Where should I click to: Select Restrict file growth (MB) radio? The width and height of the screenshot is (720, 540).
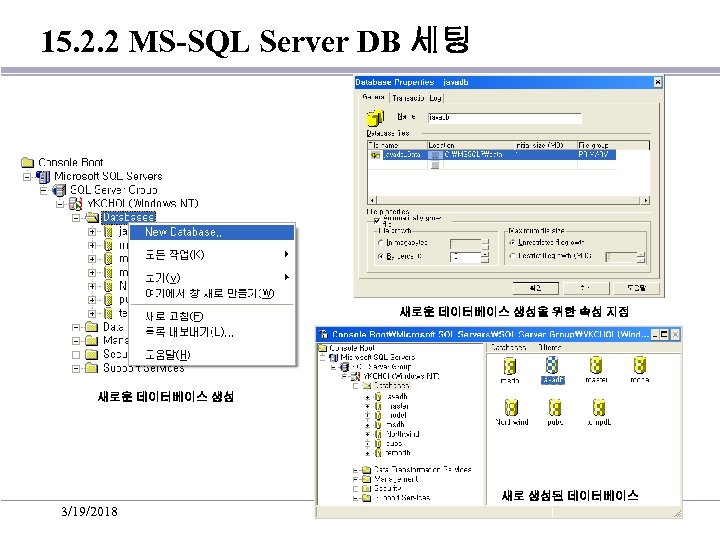[512, 255]
